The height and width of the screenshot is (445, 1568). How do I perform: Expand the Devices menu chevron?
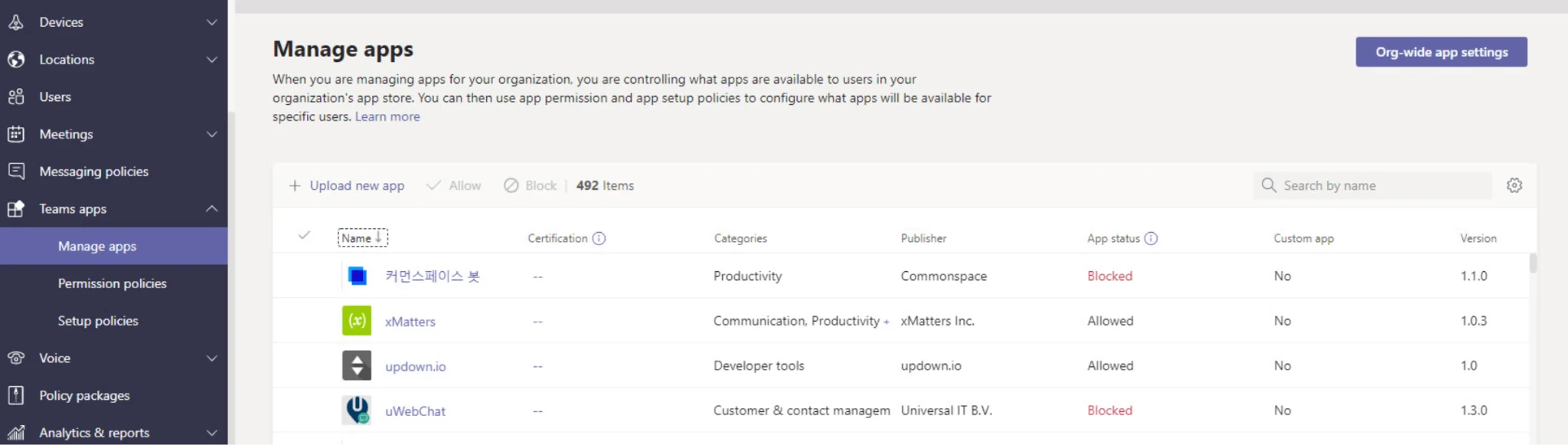[212, 22]
